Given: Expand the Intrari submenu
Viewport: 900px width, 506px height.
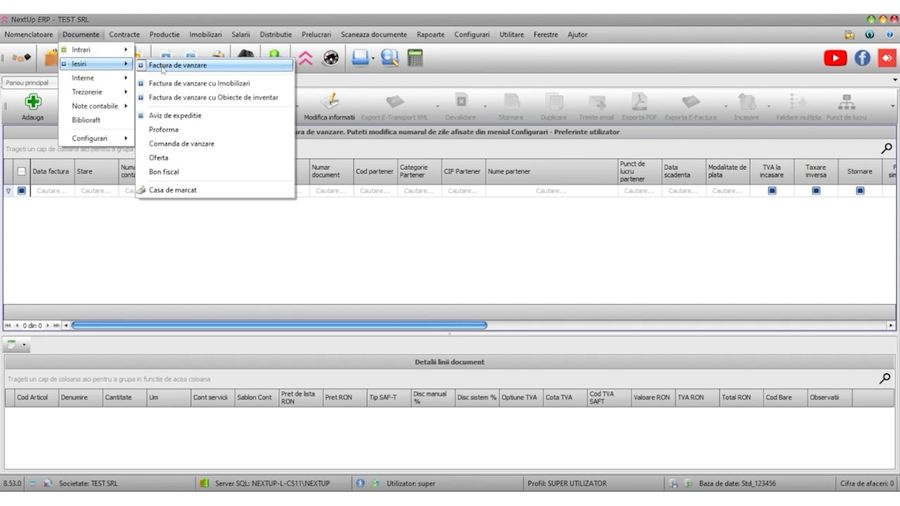Looking at the screenshot, I should [x=96, y=49].
